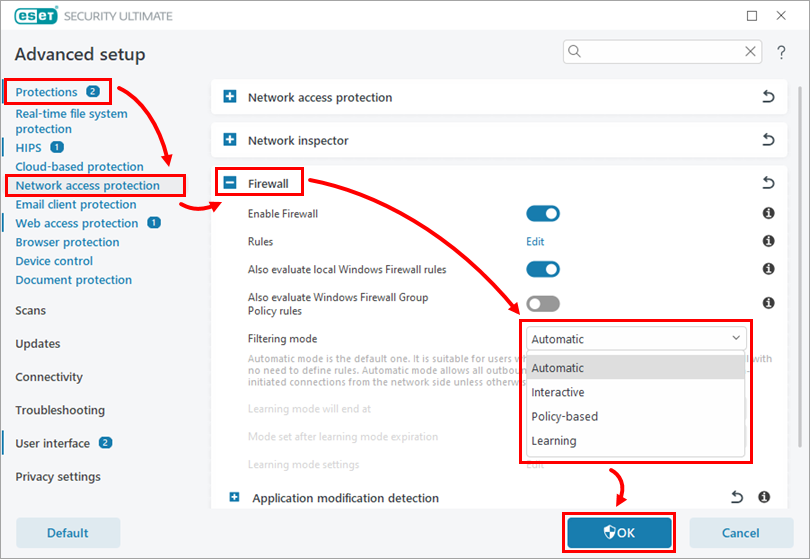The image size is (810, 559).
Task: Select Learning mode from dropdown list
Action: [554, 441]
